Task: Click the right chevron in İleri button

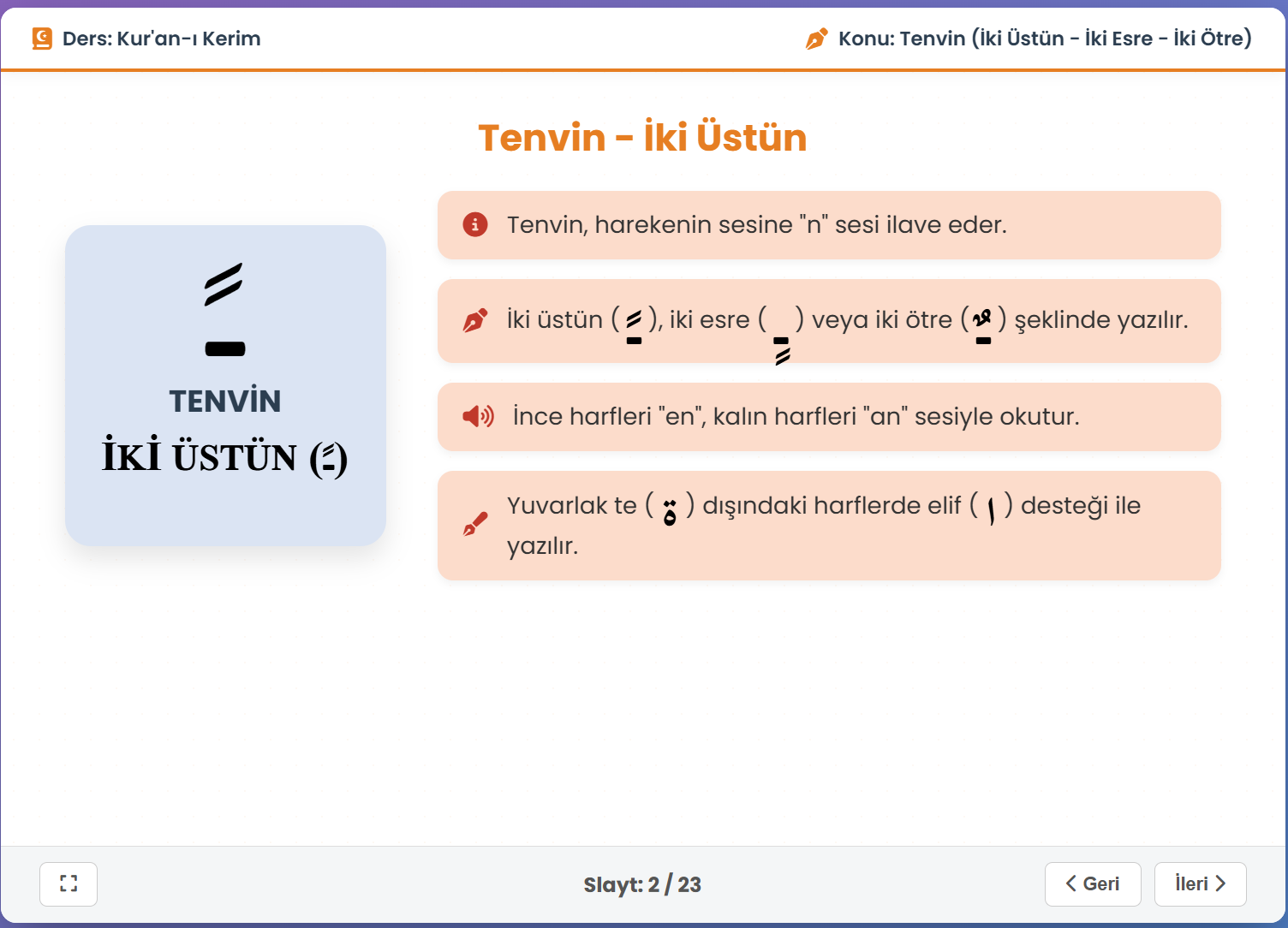Action: (1220, 883)
